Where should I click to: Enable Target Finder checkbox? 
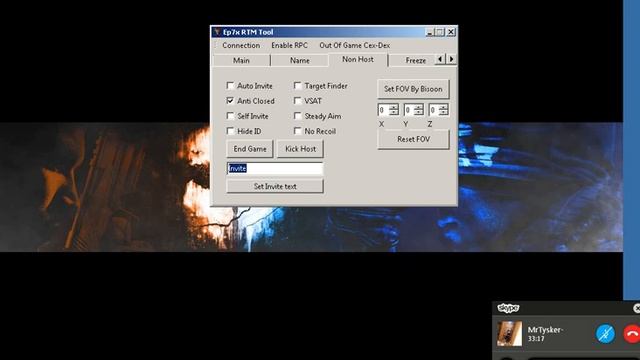[298, 86]
